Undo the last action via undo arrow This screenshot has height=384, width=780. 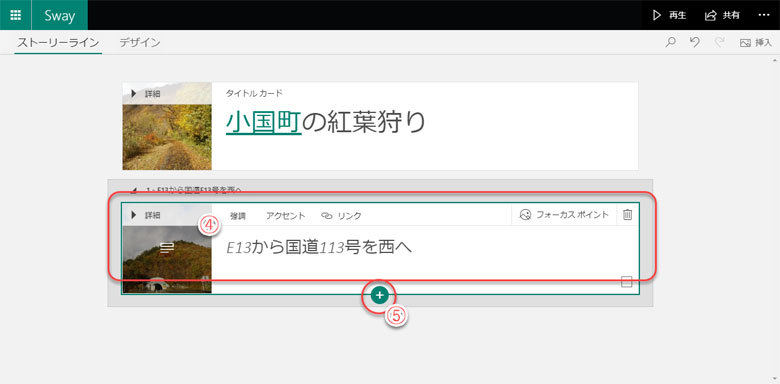click(x=695, y=43)
